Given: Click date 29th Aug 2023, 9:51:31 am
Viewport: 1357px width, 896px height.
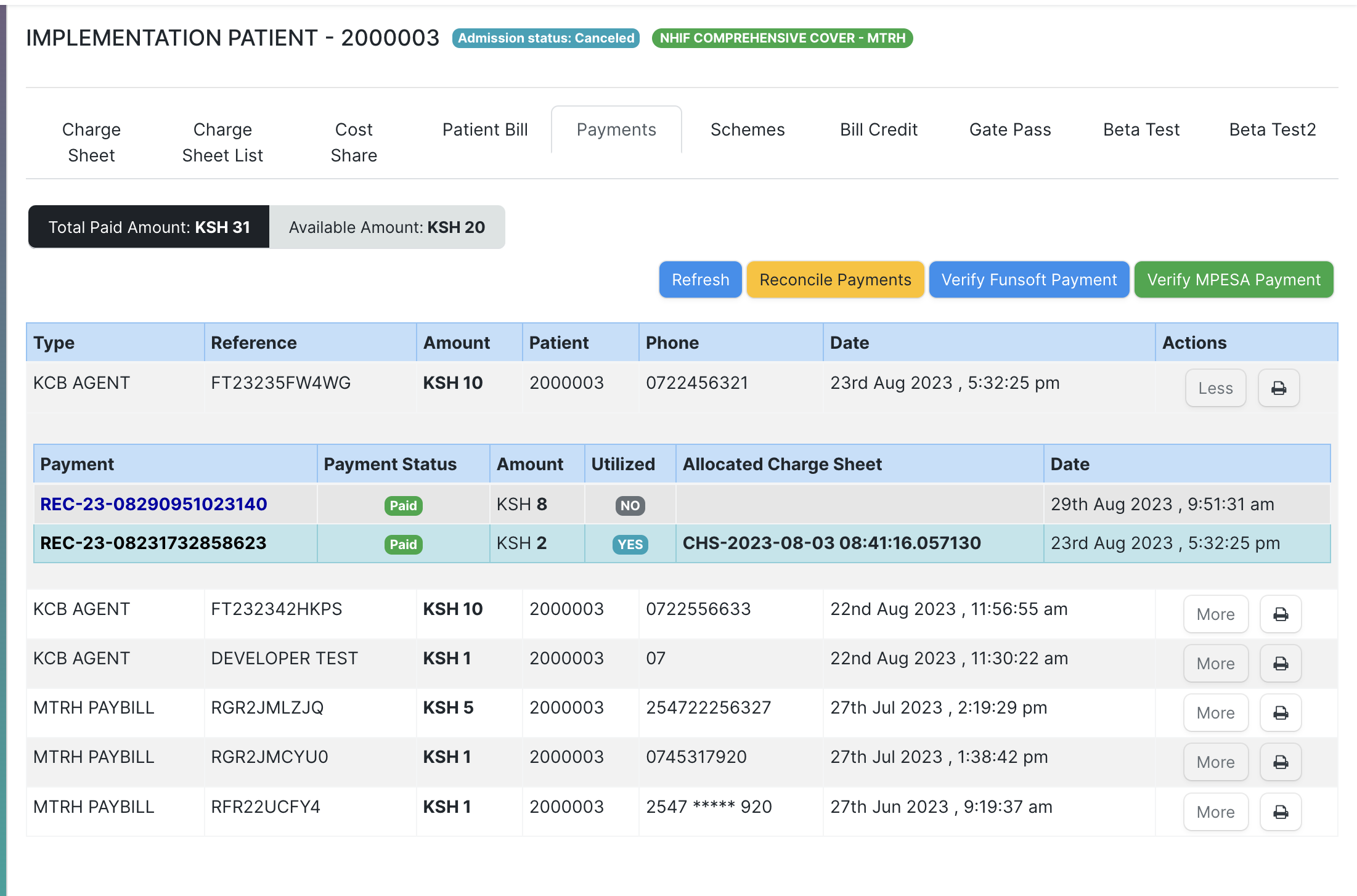Looking at the screenshot, I should click(1162, 504).
